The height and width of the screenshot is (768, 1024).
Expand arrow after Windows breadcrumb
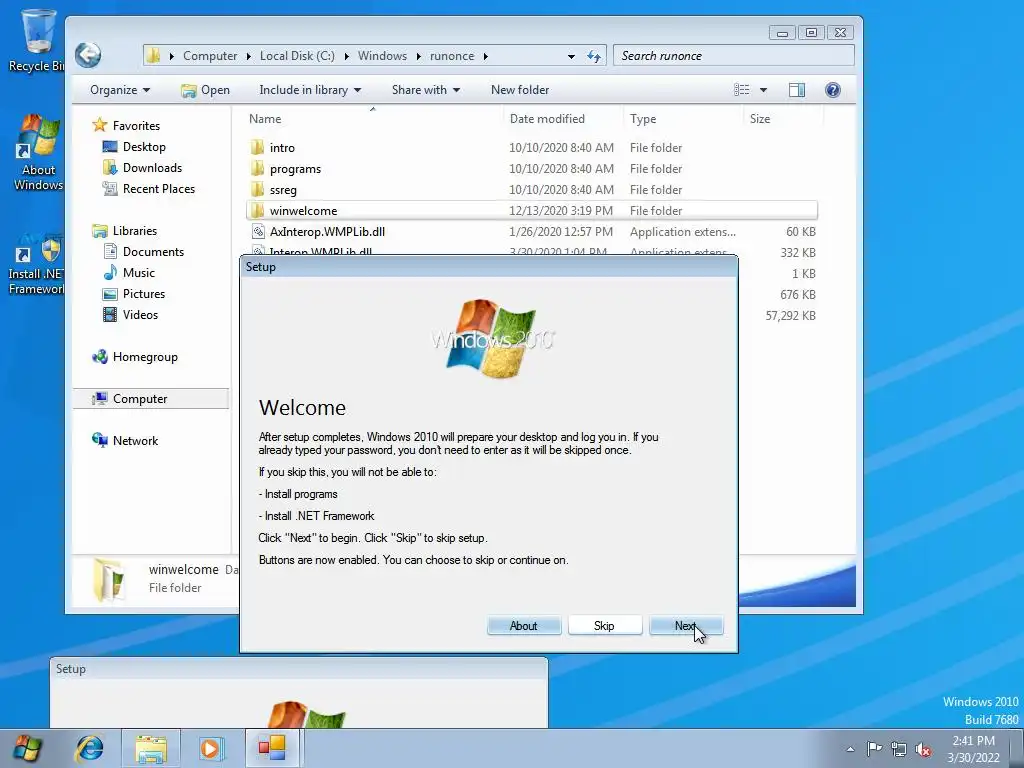418,56
